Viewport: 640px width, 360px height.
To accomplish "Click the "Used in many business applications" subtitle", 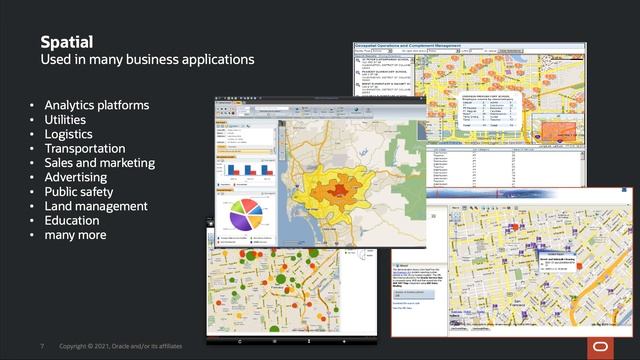I will click(147, 60).
